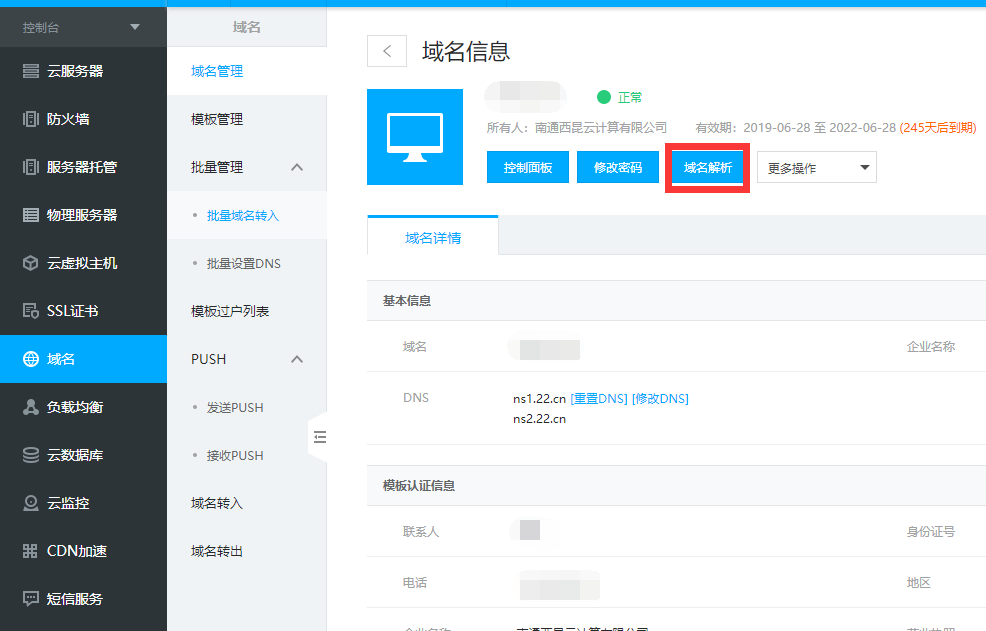Click the cloud database icon
Image resolution: width=986 pixels, height=631 pixels.
coord(30,455)
